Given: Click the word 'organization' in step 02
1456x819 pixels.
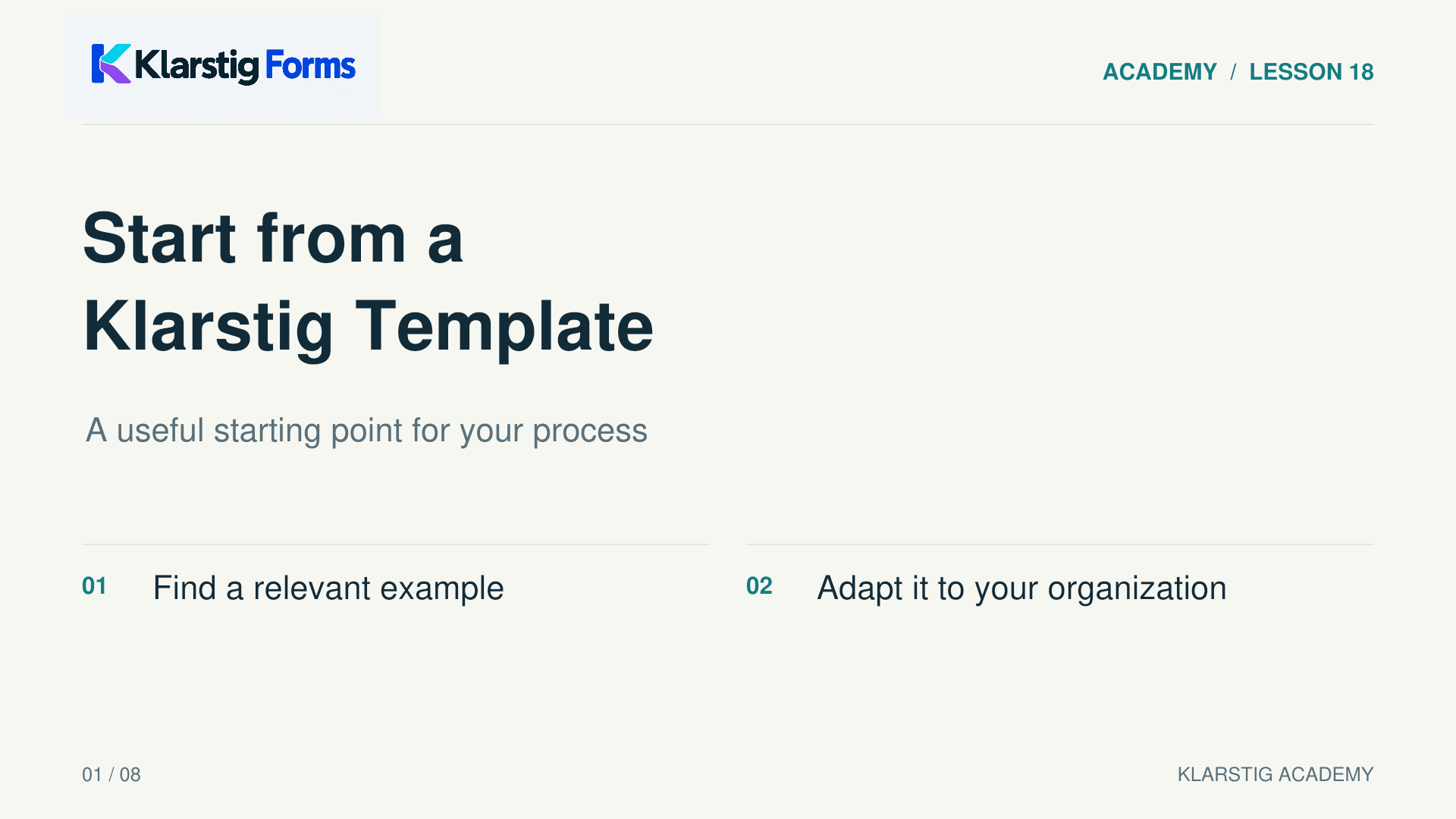Looking at the screenshot, I should point(1137,589).
